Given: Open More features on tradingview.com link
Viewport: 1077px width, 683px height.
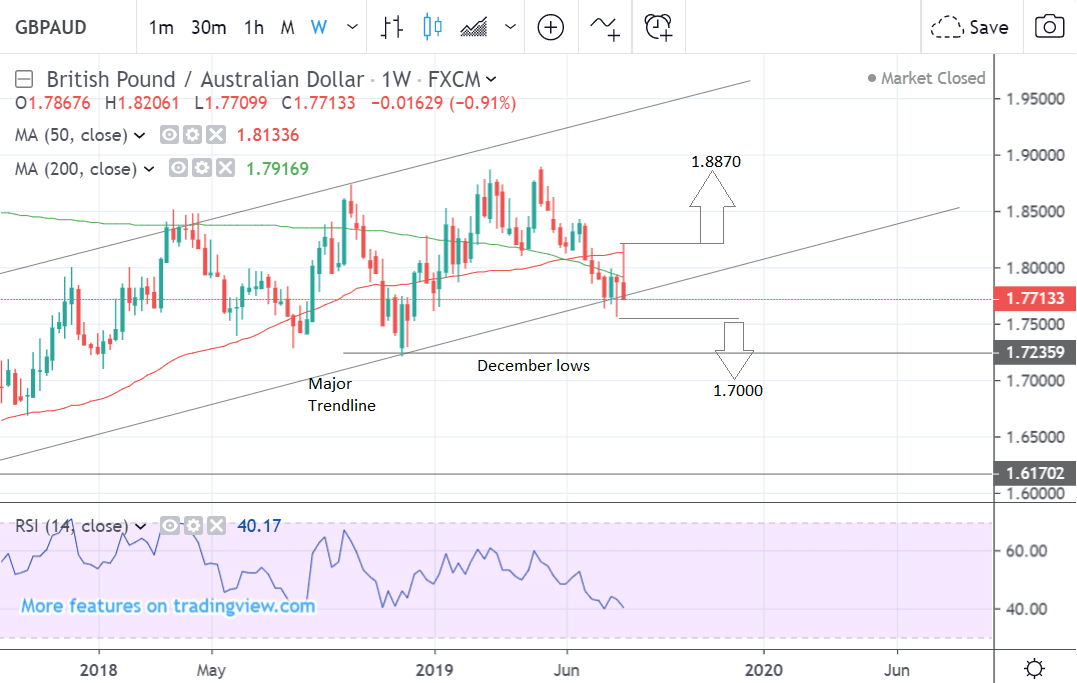Looking at the screenshot, I should point(168,606).
